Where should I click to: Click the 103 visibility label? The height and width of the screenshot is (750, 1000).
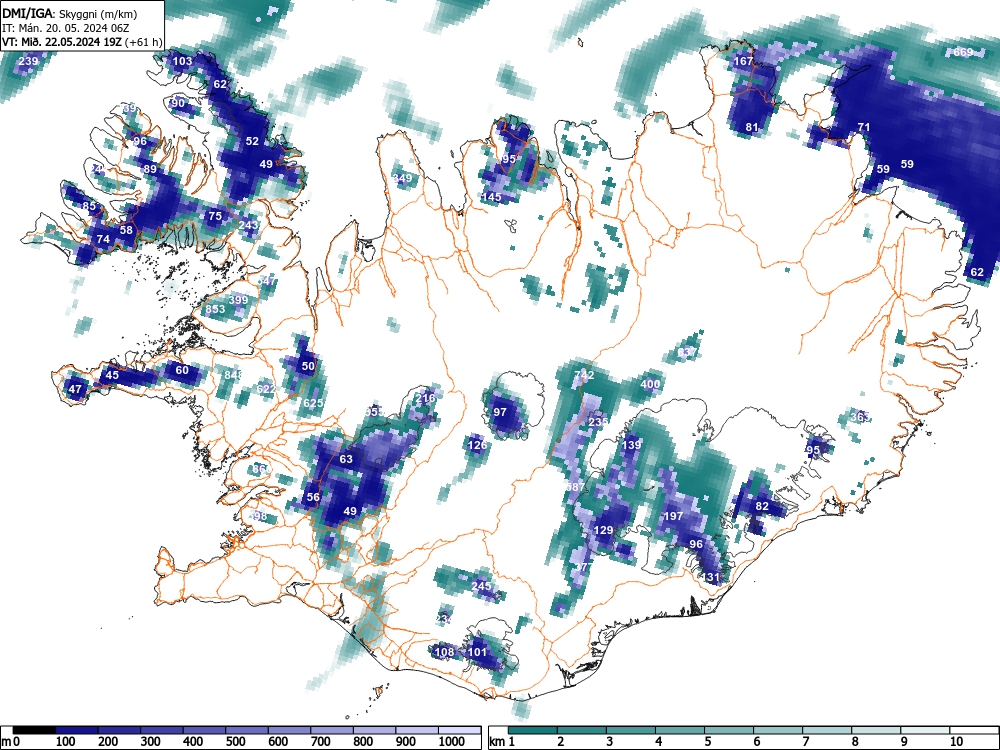pos(182,61)
